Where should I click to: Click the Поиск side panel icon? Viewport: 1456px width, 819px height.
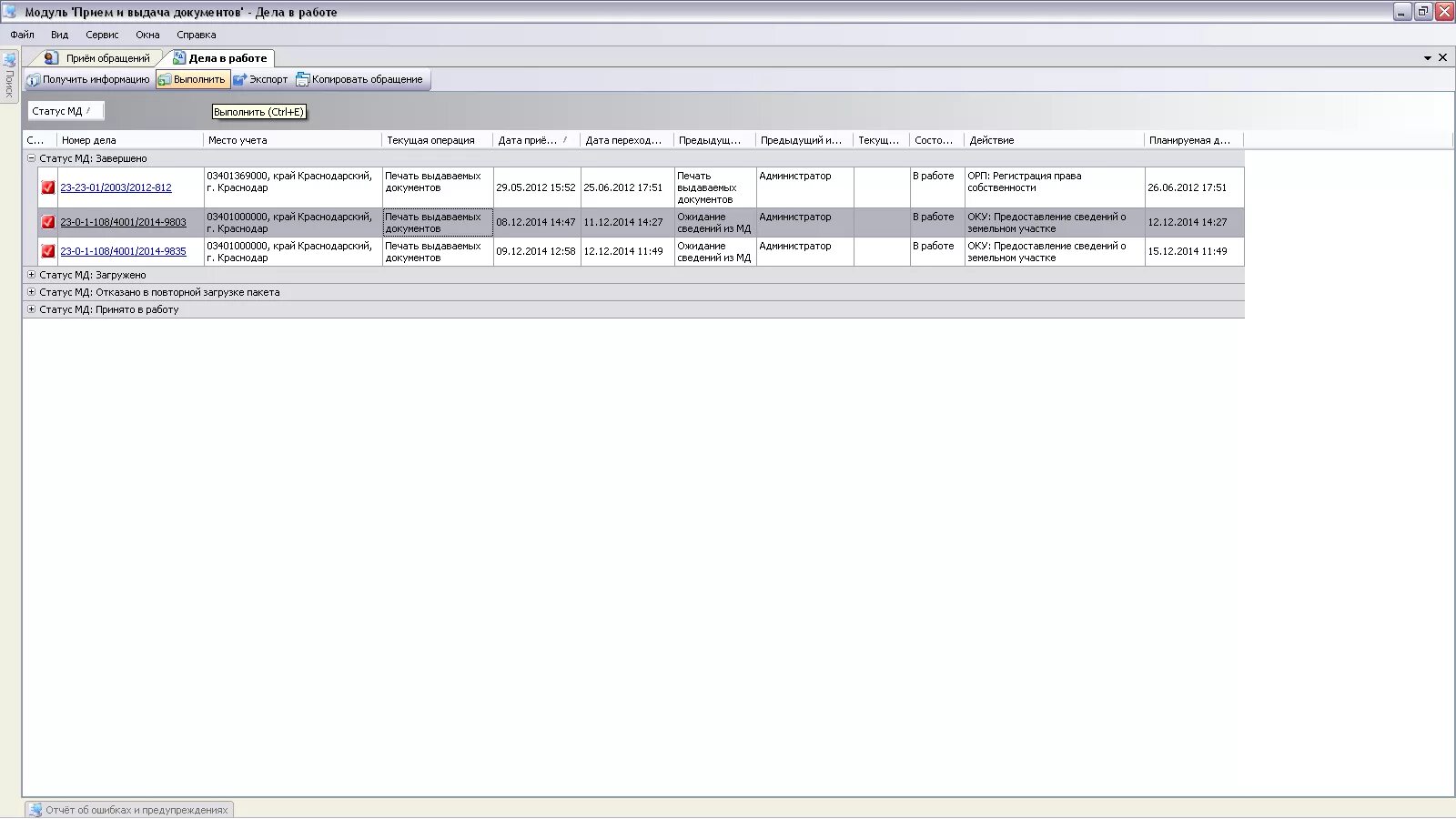coord(9,60)
